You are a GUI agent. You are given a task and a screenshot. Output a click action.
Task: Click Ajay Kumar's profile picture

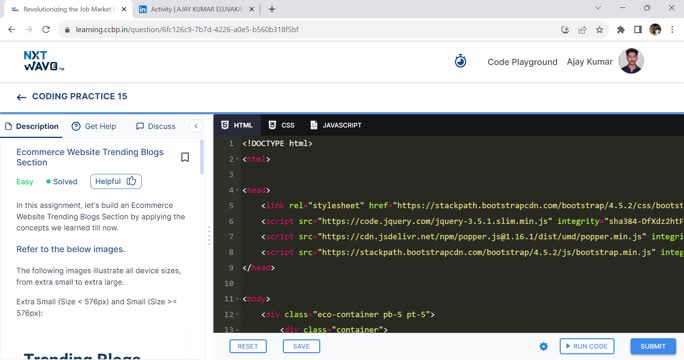(x=631, y=61)
